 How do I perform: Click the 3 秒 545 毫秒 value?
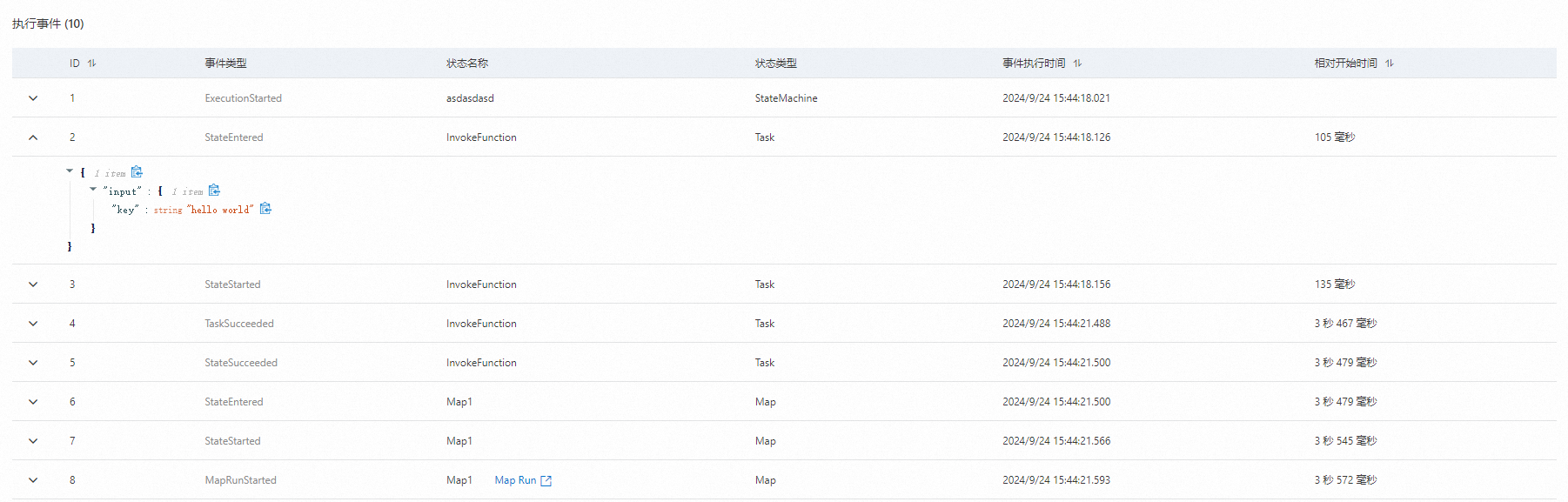[x=1345, y=441]
